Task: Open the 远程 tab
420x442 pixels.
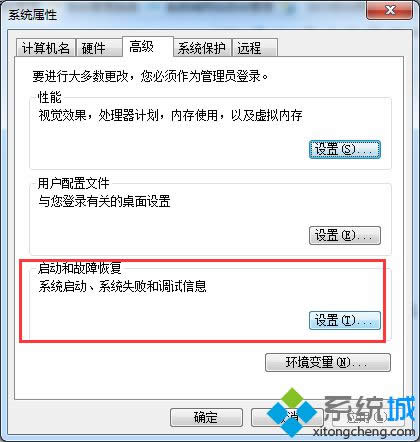Action: [x=255, y=48]
